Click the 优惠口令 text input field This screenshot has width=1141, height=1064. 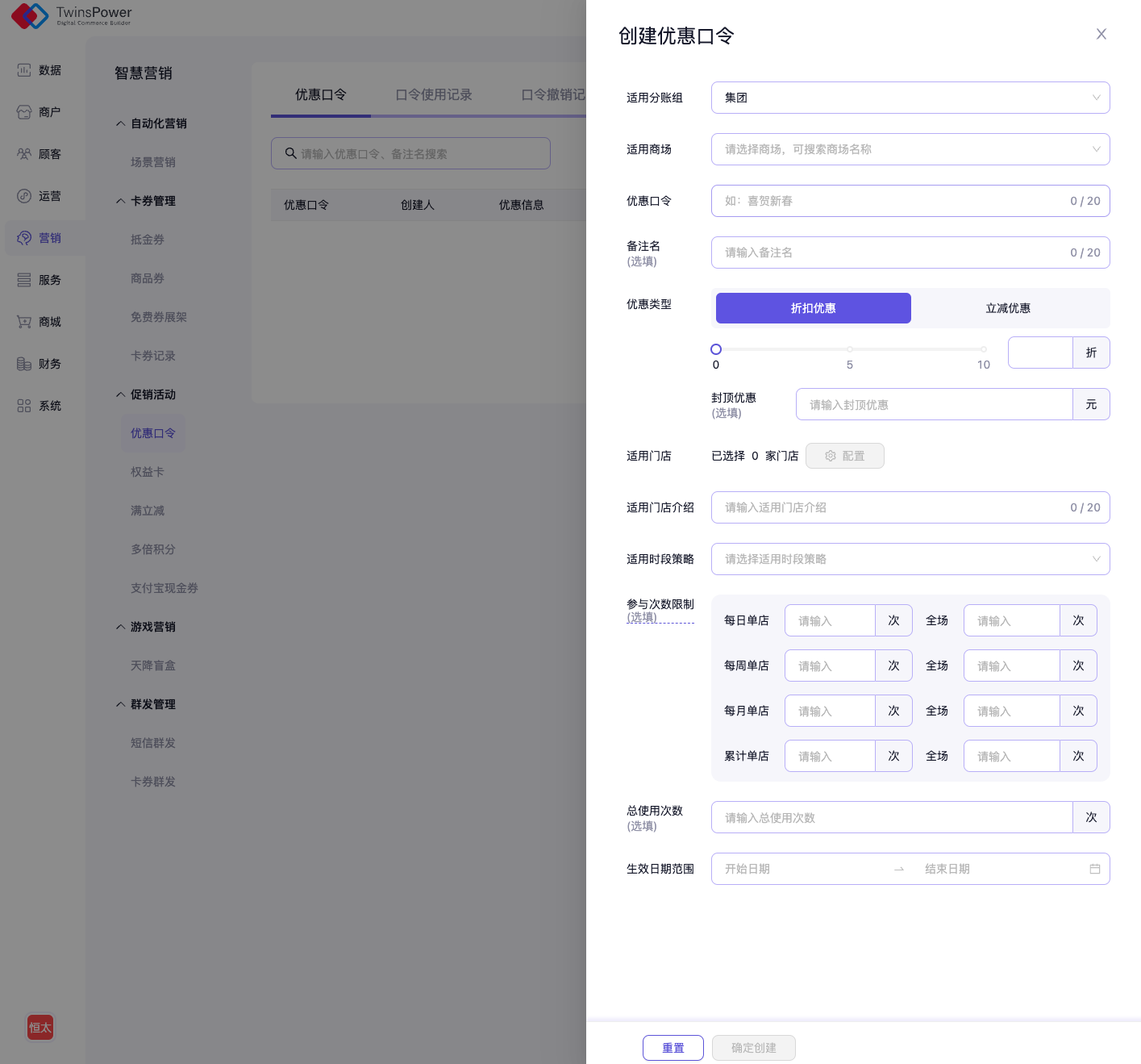coord(891,201)
